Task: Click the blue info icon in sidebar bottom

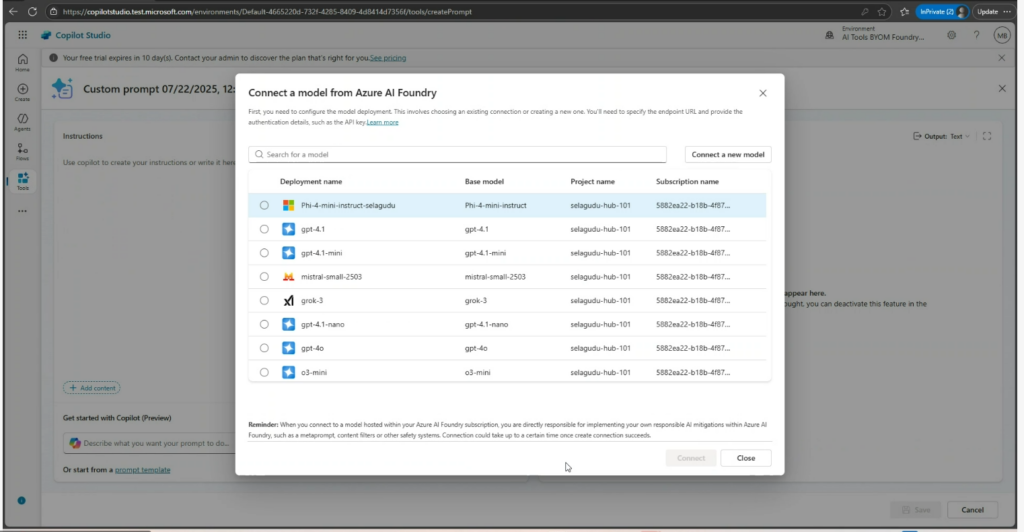Action: 22,501
